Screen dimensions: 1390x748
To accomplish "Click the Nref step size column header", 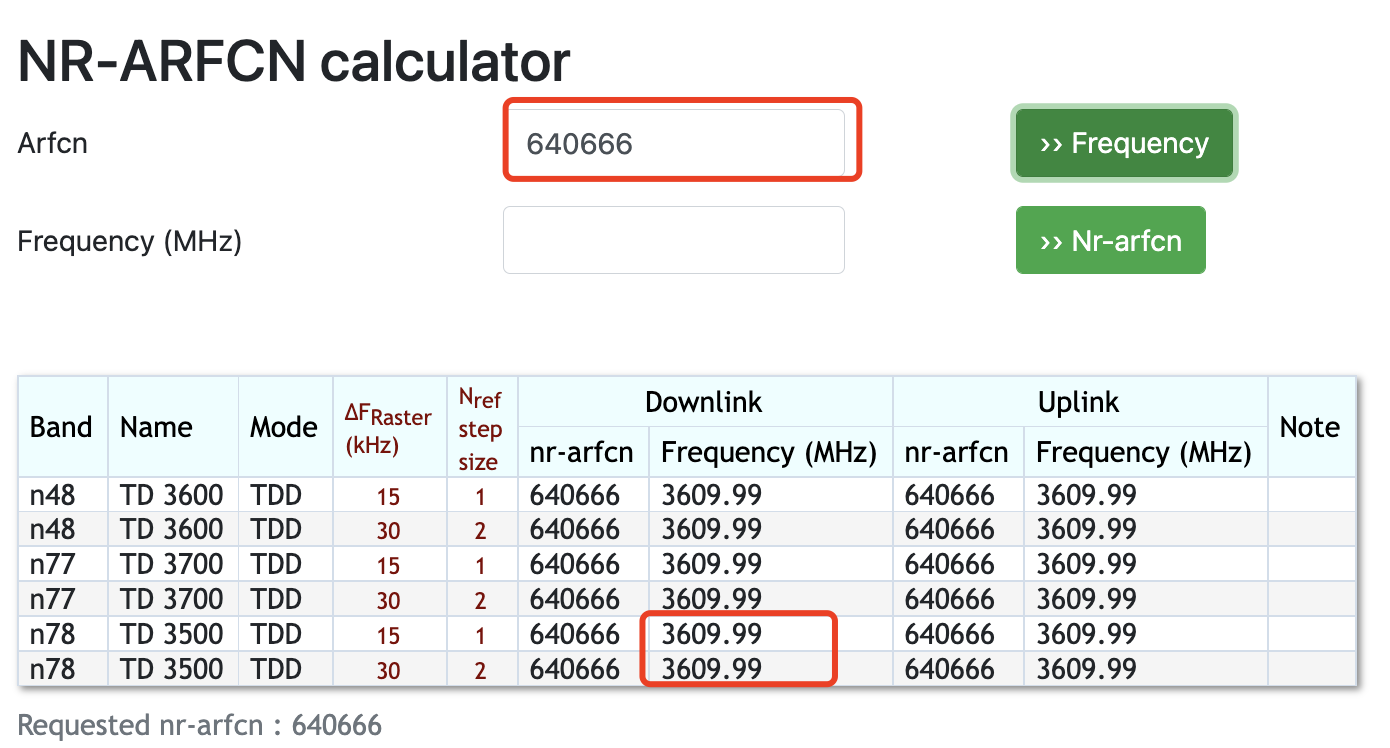I will pyautogui.click(x=479, y=429).
